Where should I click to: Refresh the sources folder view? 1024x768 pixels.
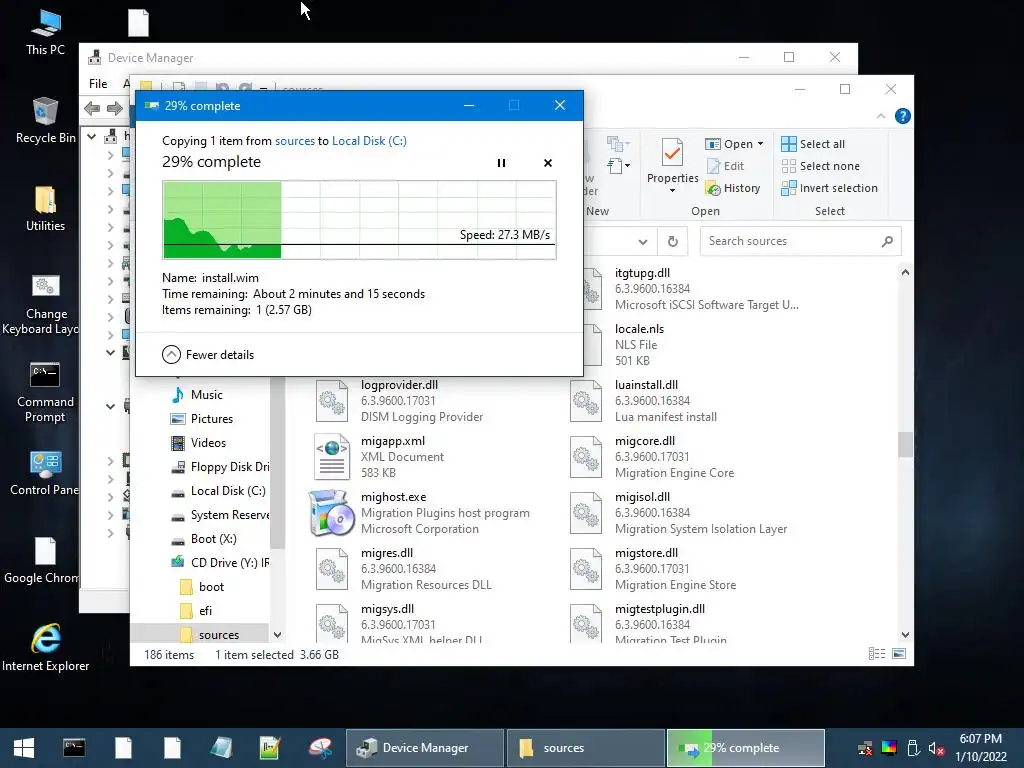tap(673, 242)
